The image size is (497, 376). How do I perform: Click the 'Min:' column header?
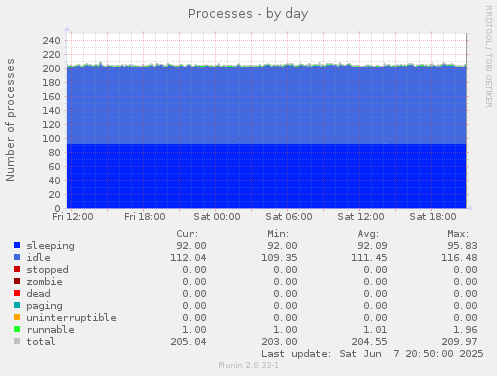278,234
